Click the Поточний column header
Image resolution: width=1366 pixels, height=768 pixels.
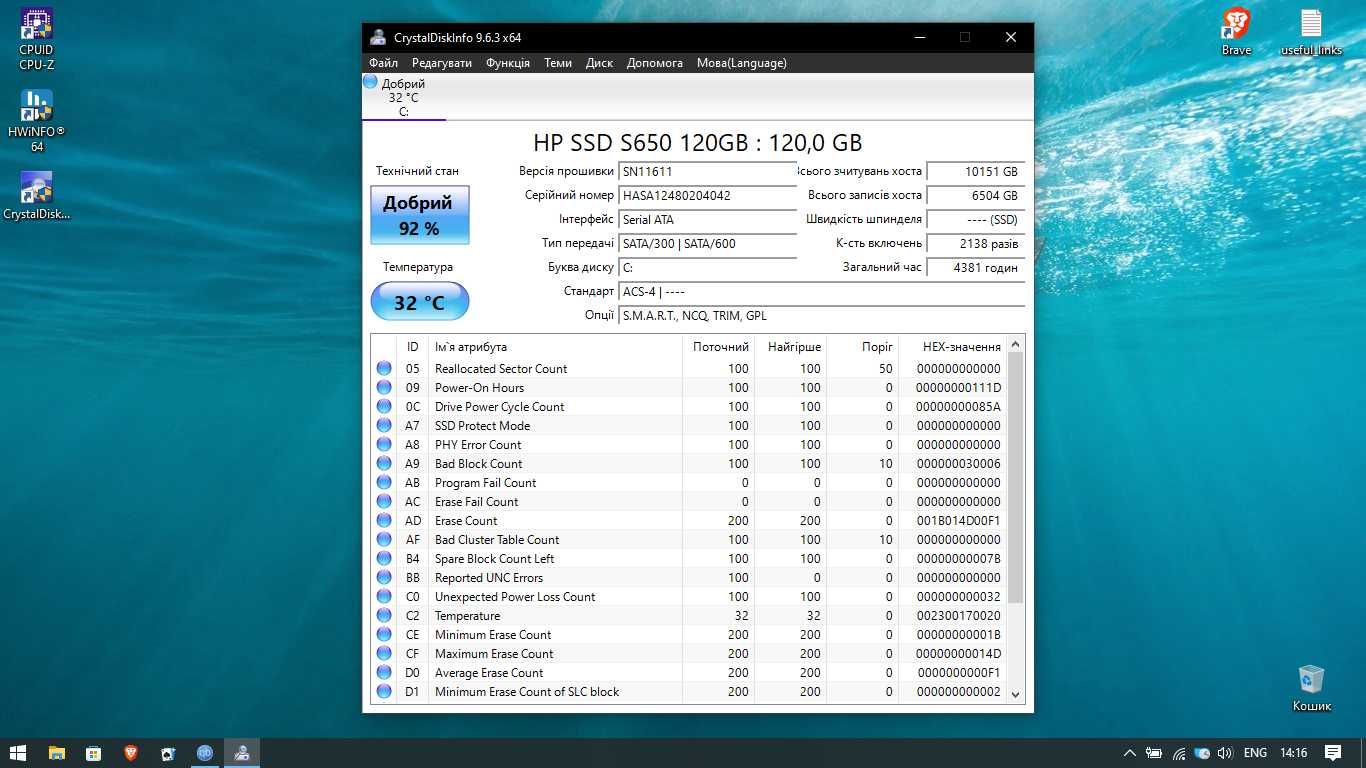click(719, 347)
